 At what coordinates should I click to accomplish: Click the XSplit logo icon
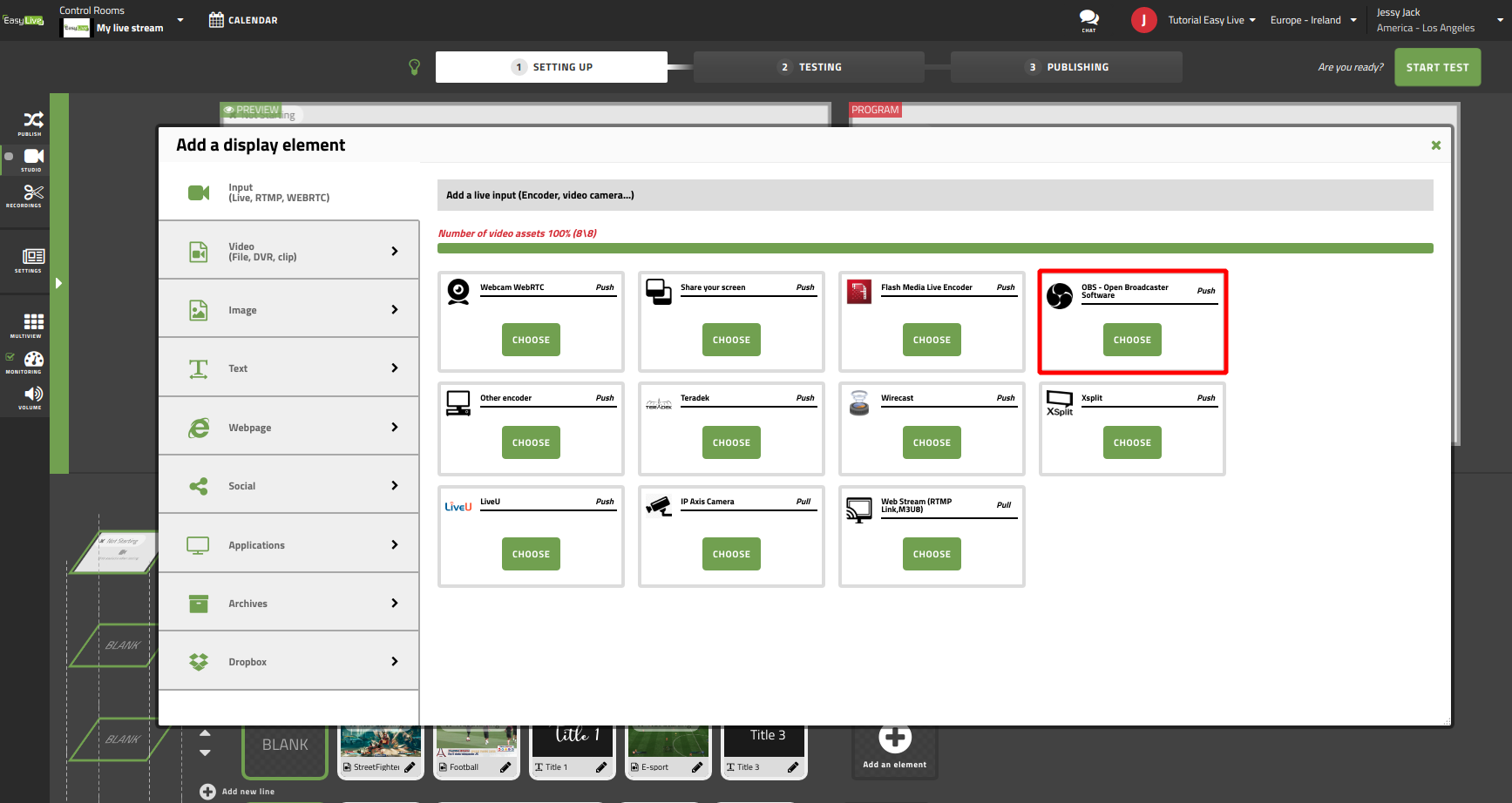(1060, 403)
